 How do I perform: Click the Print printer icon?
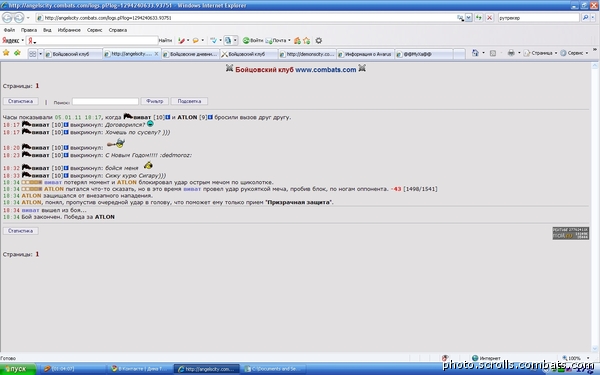(x=511, y=53)
